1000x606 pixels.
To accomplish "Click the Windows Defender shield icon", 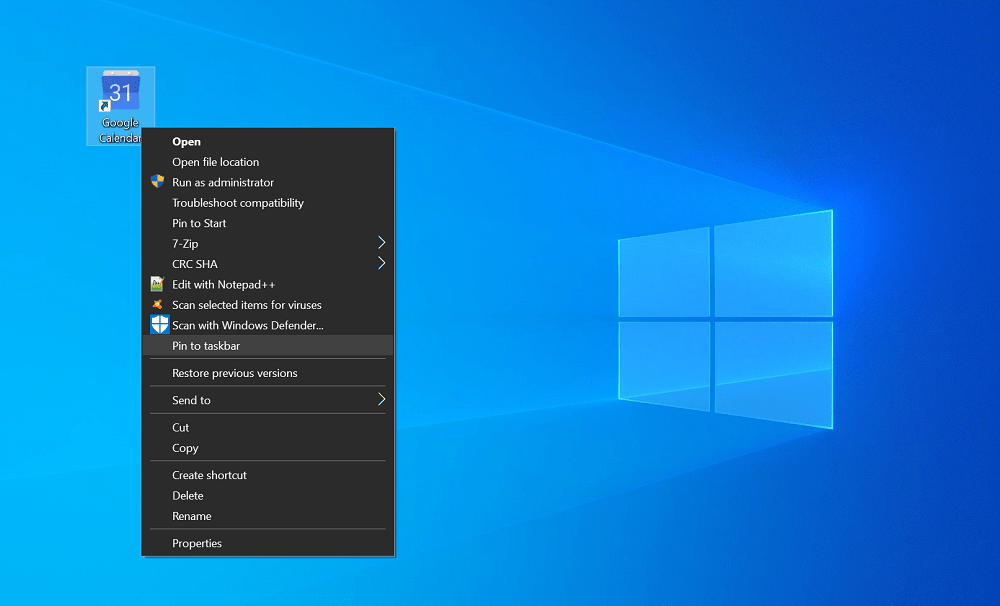I will click(x=159, y=325).
